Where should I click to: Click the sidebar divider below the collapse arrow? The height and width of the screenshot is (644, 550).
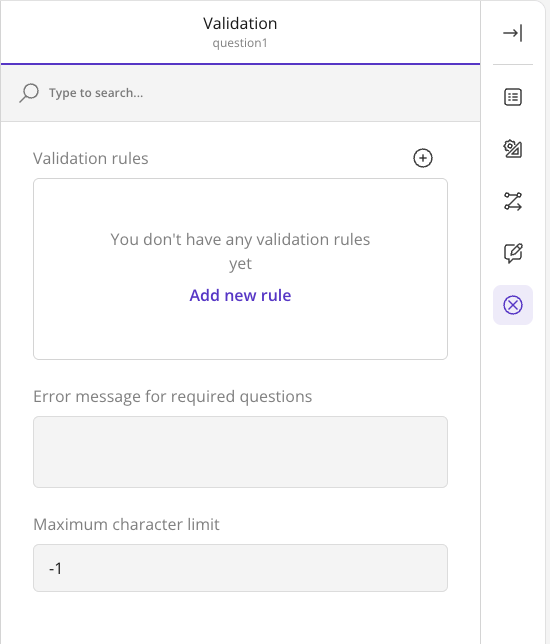[x=513, y=64]
